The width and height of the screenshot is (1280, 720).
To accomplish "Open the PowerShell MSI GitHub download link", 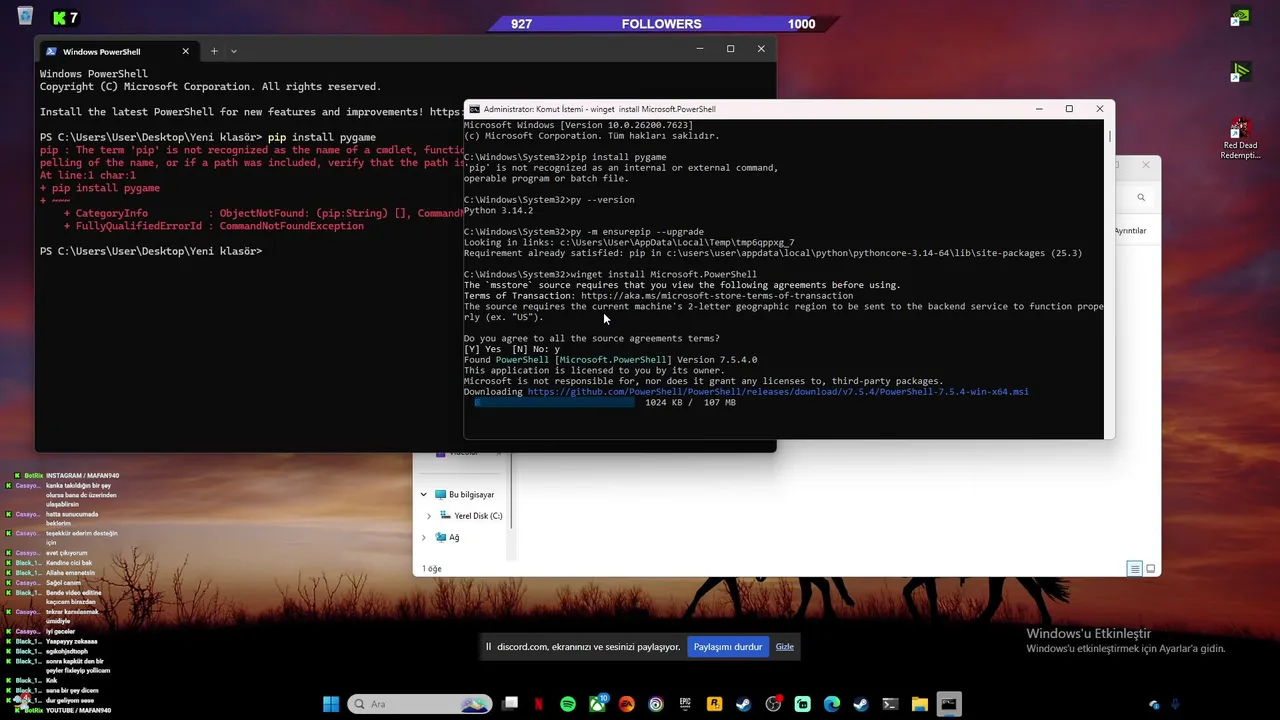I will tap(778, 392).
